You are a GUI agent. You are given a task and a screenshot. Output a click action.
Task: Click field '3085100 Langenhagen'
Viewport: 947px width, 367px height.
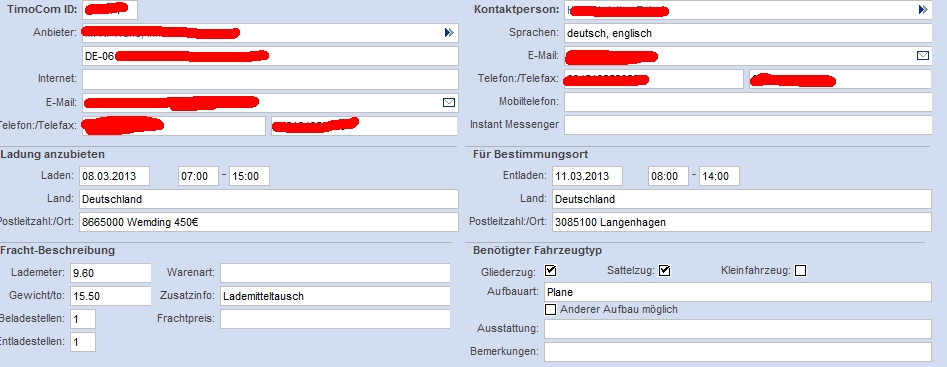[x=742, y=222]
